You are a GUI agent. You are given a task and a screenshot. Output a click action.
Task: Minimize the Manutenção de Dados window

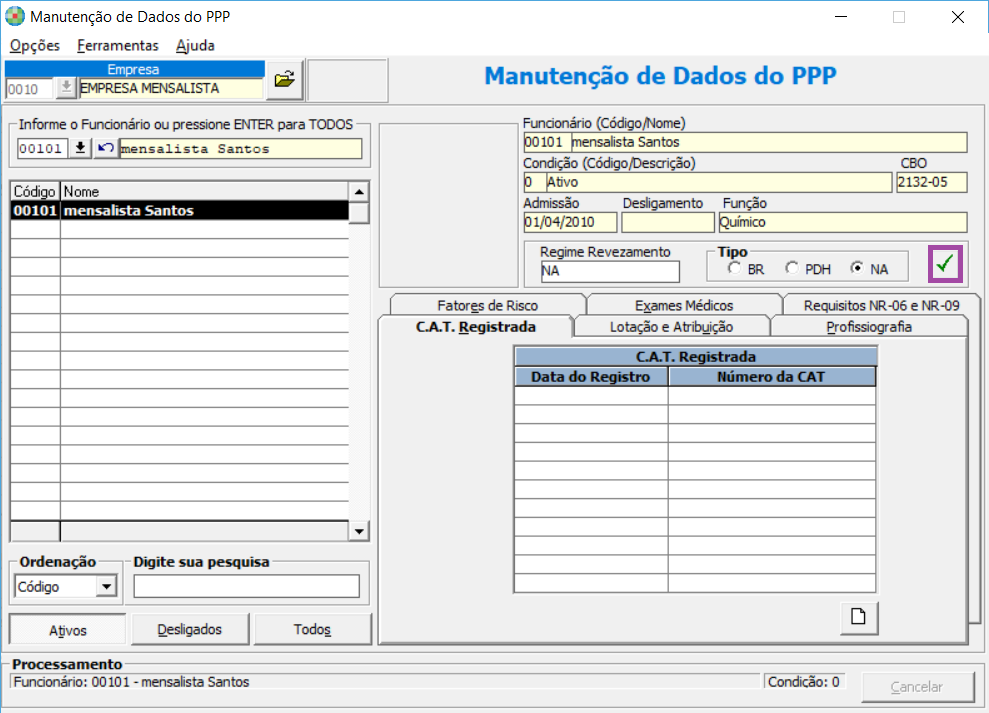(x=841, y=17)
